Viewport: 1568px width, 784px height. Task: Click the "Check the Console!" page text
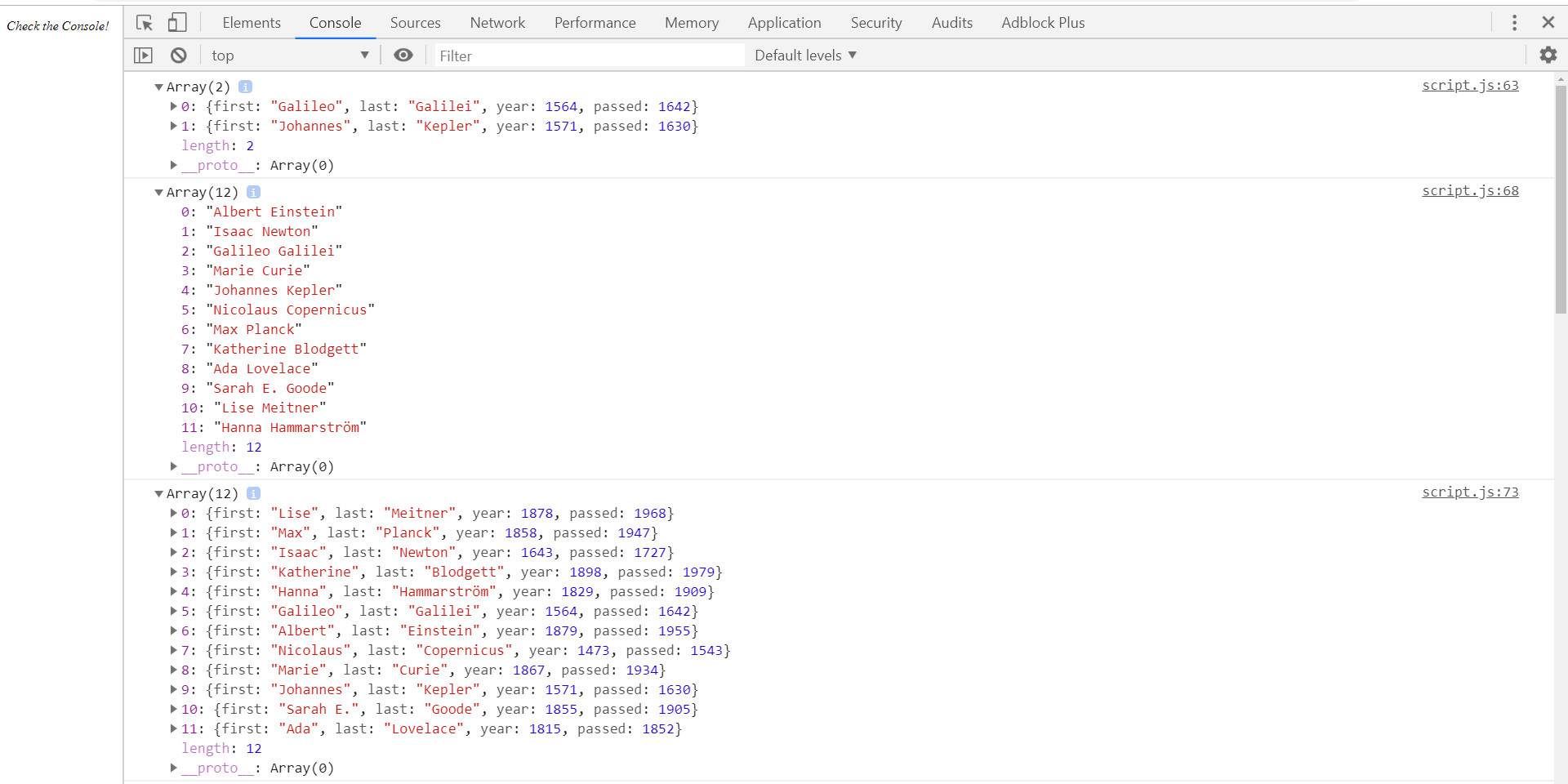[x=58, y=26]
